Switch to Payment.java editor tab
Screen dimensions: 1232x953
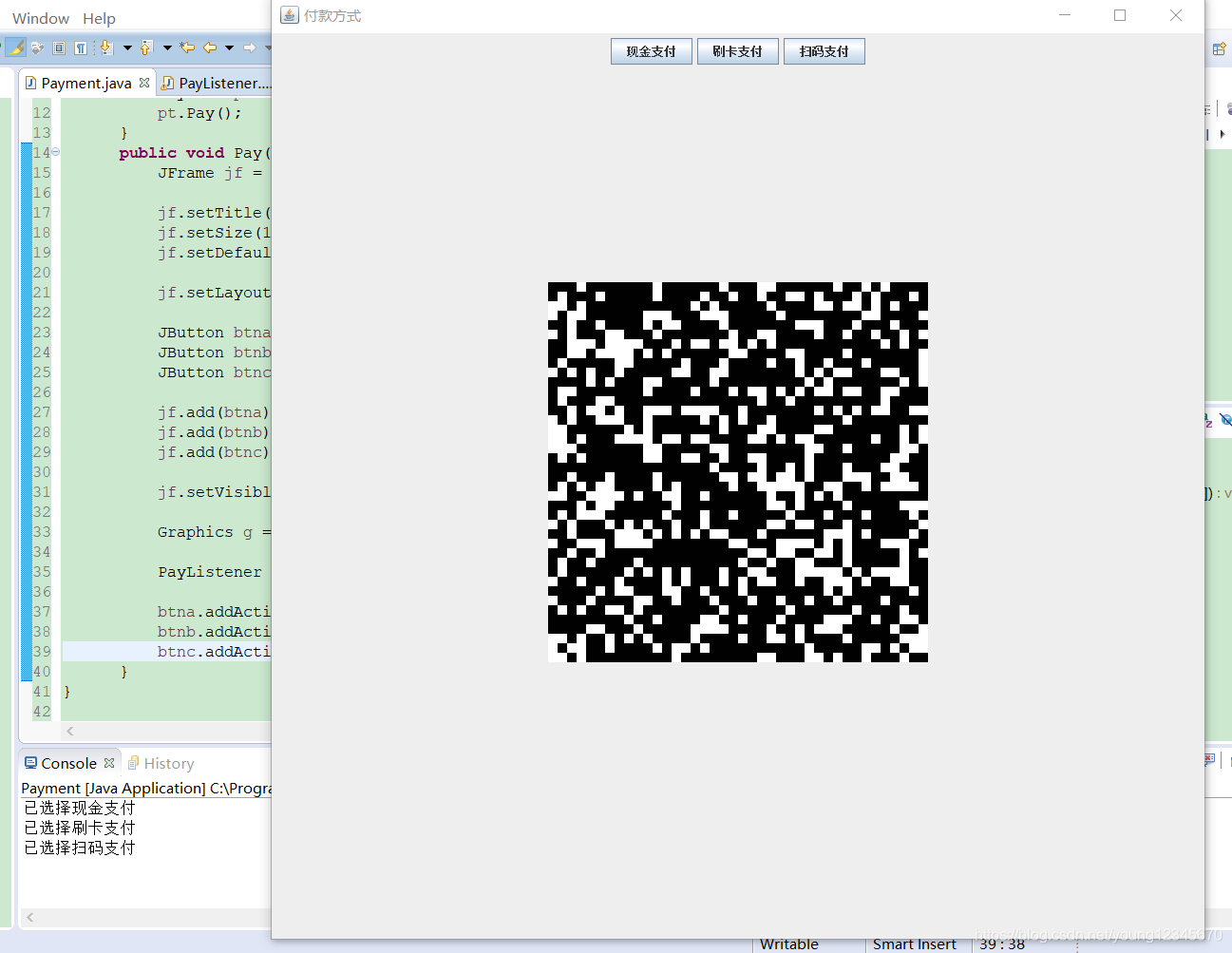(85, 83)
